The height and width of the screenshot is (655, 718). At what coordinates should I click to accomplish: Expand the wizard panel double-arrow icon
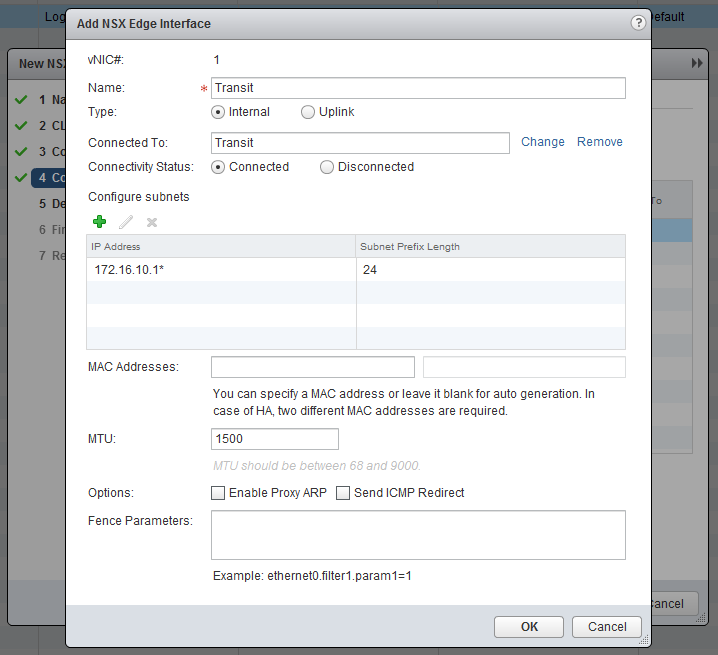click(x=697, y=63)
